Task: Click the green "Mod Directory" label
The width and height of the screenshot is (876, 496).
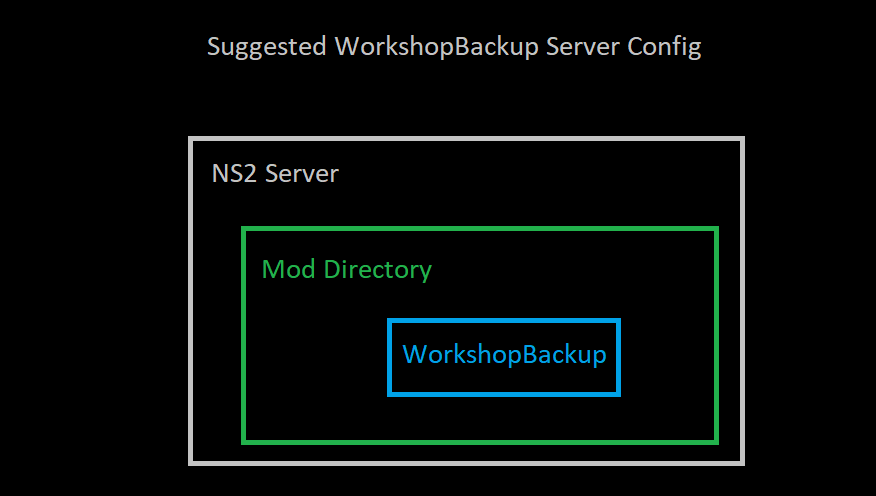Action: (x=346, y=269)
